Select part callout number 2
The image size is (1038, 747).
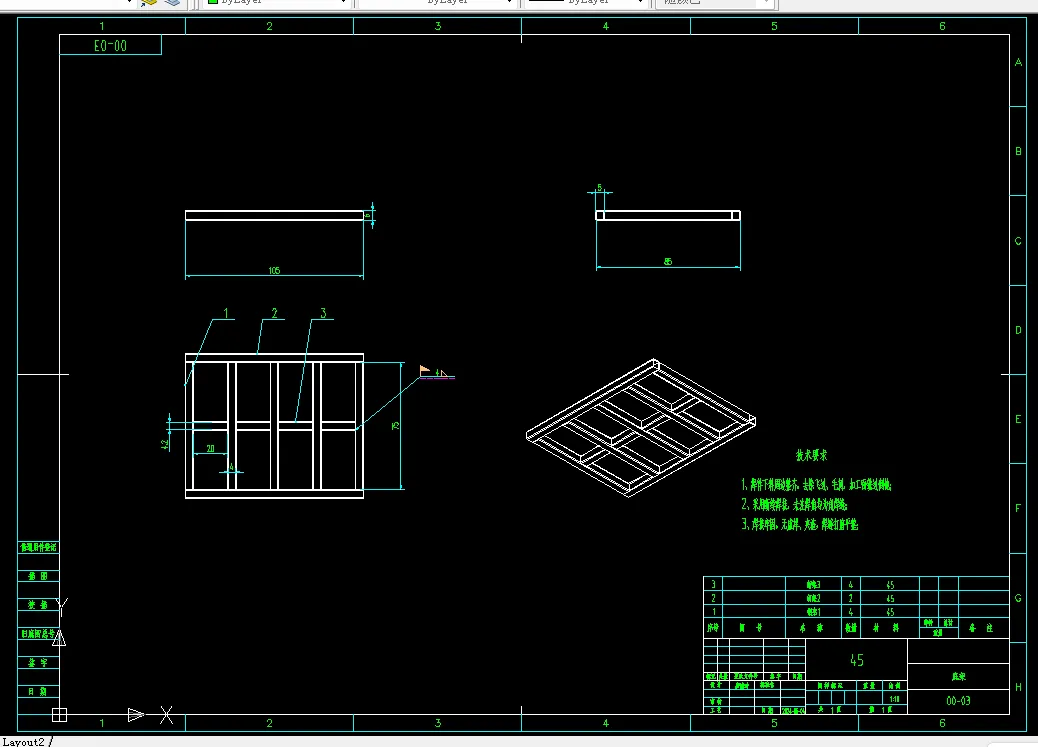click(274, 313)
